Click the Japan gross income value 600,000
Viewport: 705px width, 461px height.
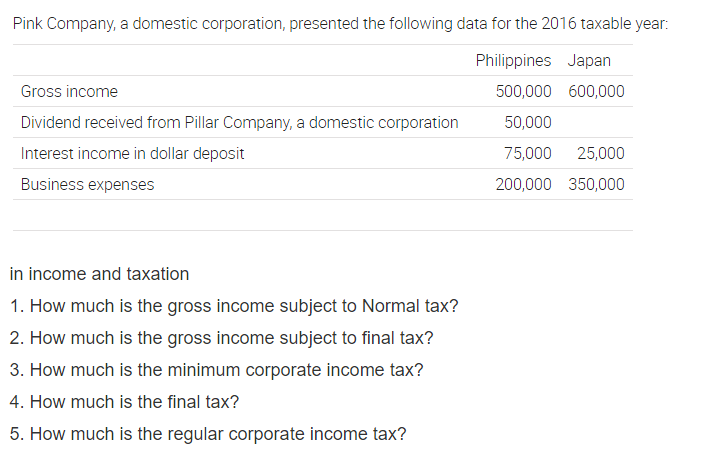tap(596, 92)
